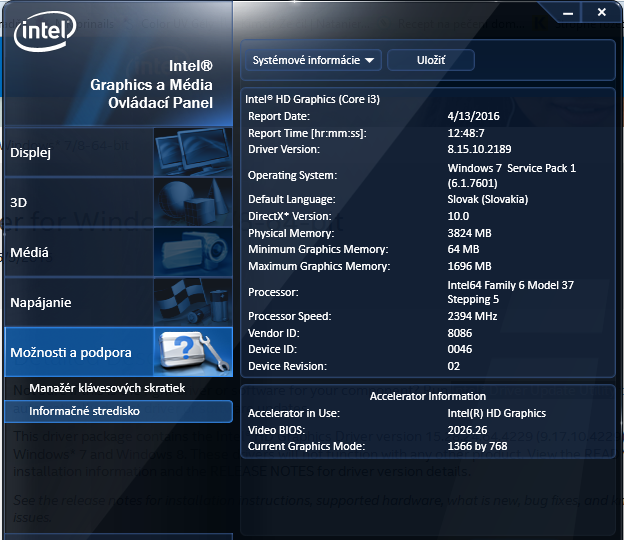Click the Maximum Graphics Memory label
Screen dimensions: 624x540
point(319,266)
